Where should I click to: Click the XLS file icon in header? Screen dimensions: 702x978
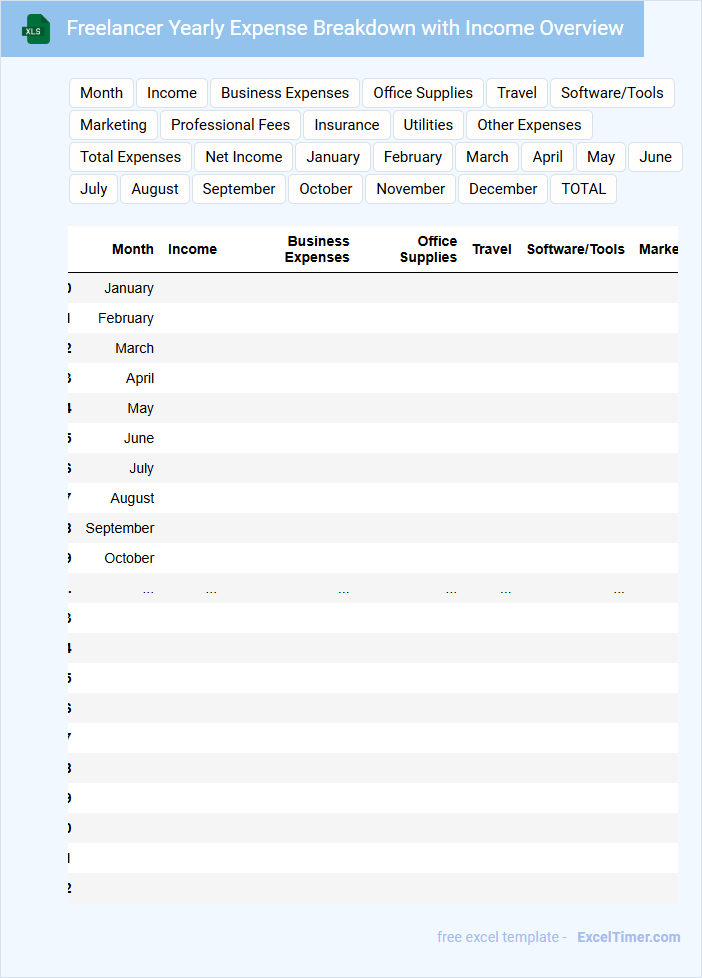(x=36, y=29)
